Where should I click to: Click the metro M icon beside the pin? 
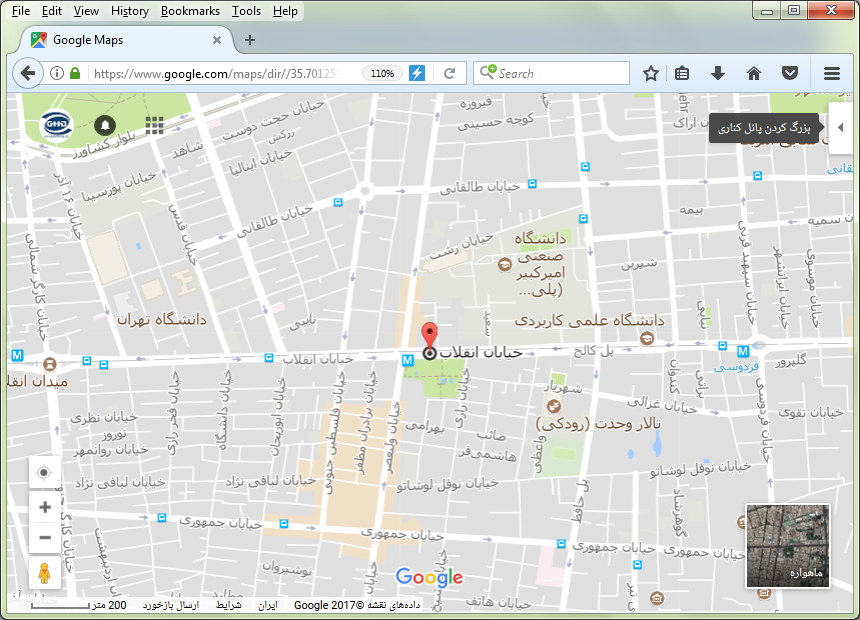[x=407, y=360]
